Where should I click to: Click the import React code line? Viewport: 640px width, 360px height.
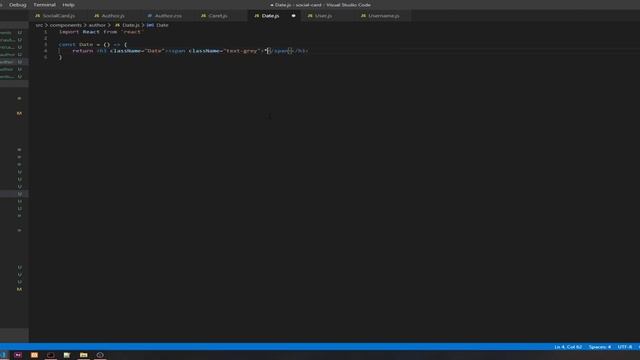click(x=101, y=32)
